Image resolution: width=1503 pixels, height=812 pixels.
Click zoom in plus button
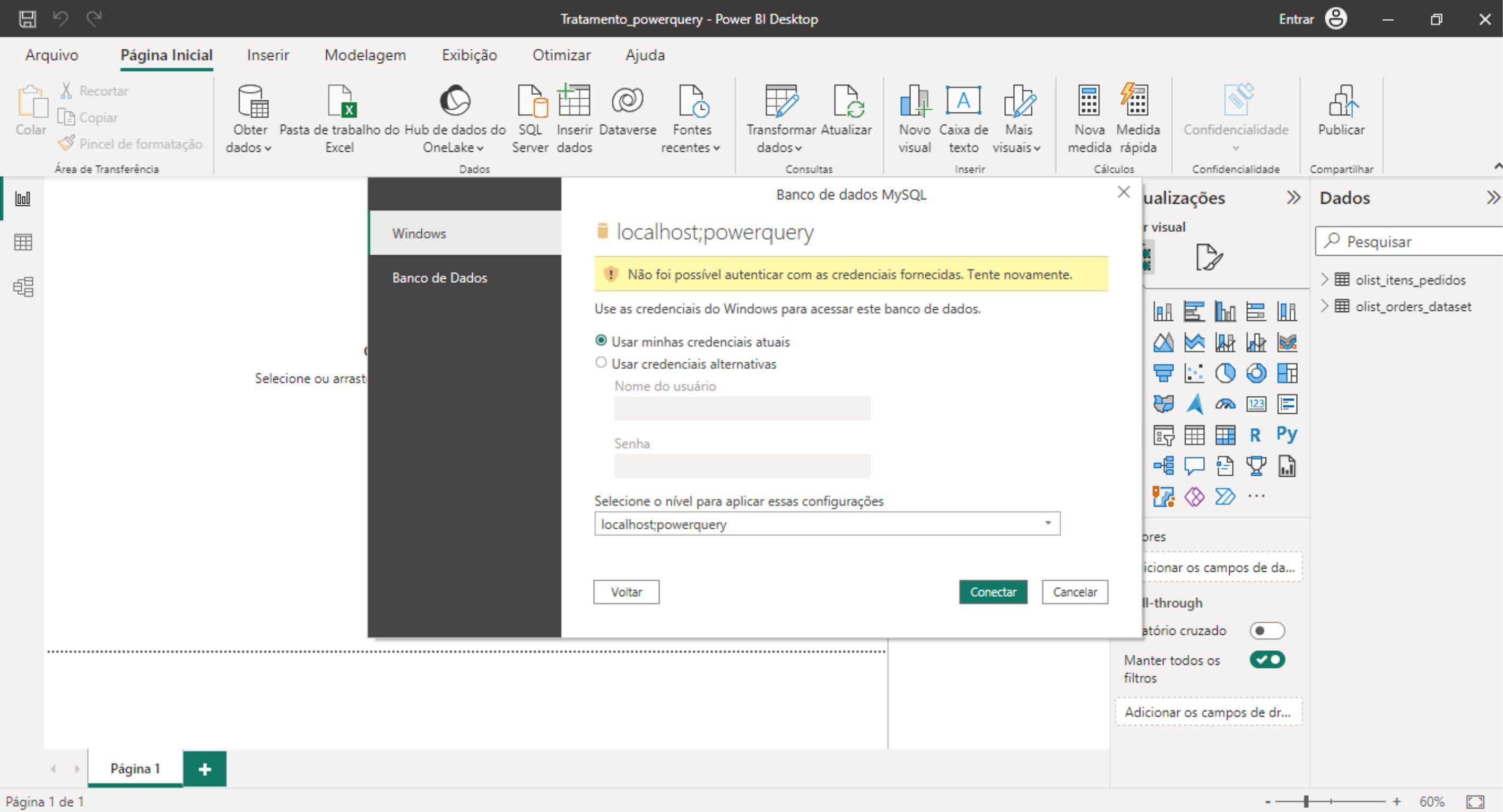tap(1396, 801)
